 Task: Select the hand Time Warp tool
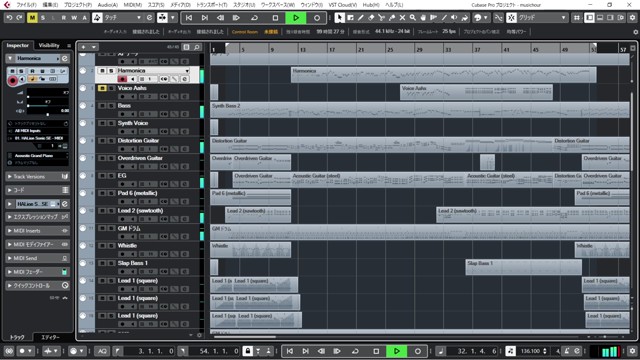click(423, 18)
